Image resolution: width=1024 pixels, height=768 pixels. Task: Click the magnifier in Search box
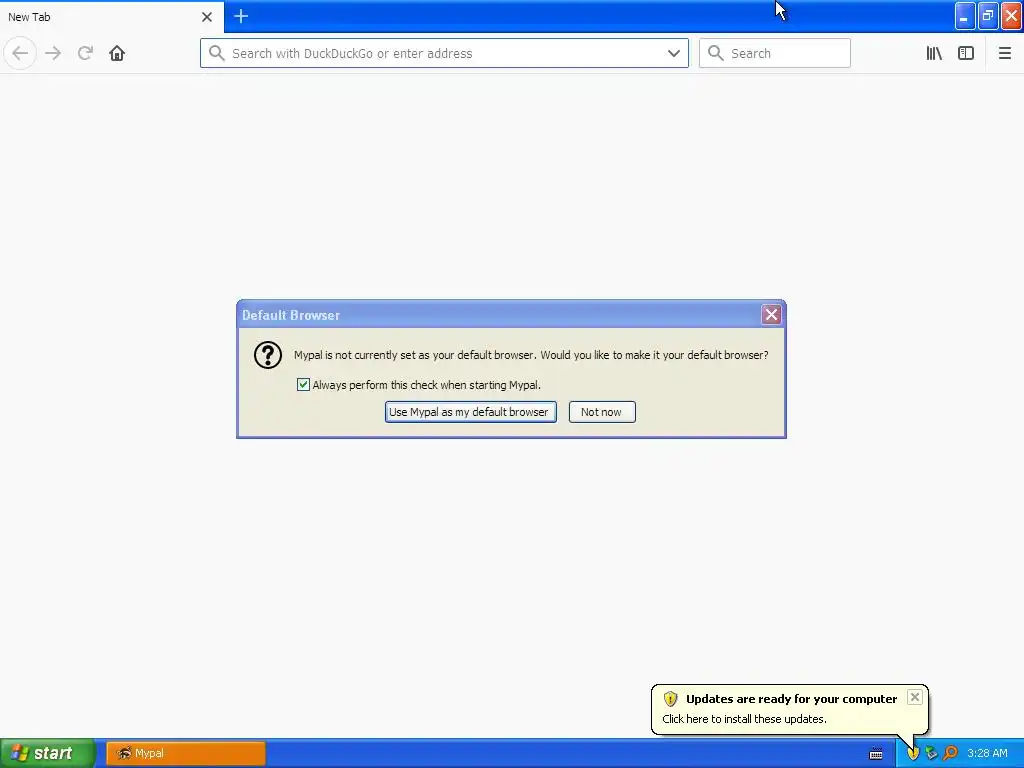click(716, 53)
